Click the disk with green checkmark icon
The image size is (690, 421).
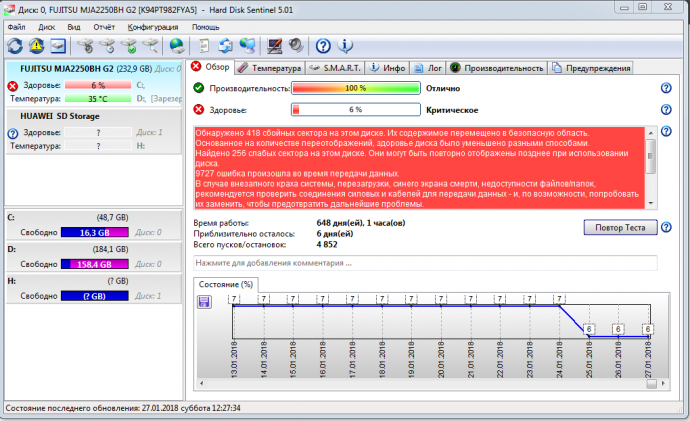(x=129, y=46)
